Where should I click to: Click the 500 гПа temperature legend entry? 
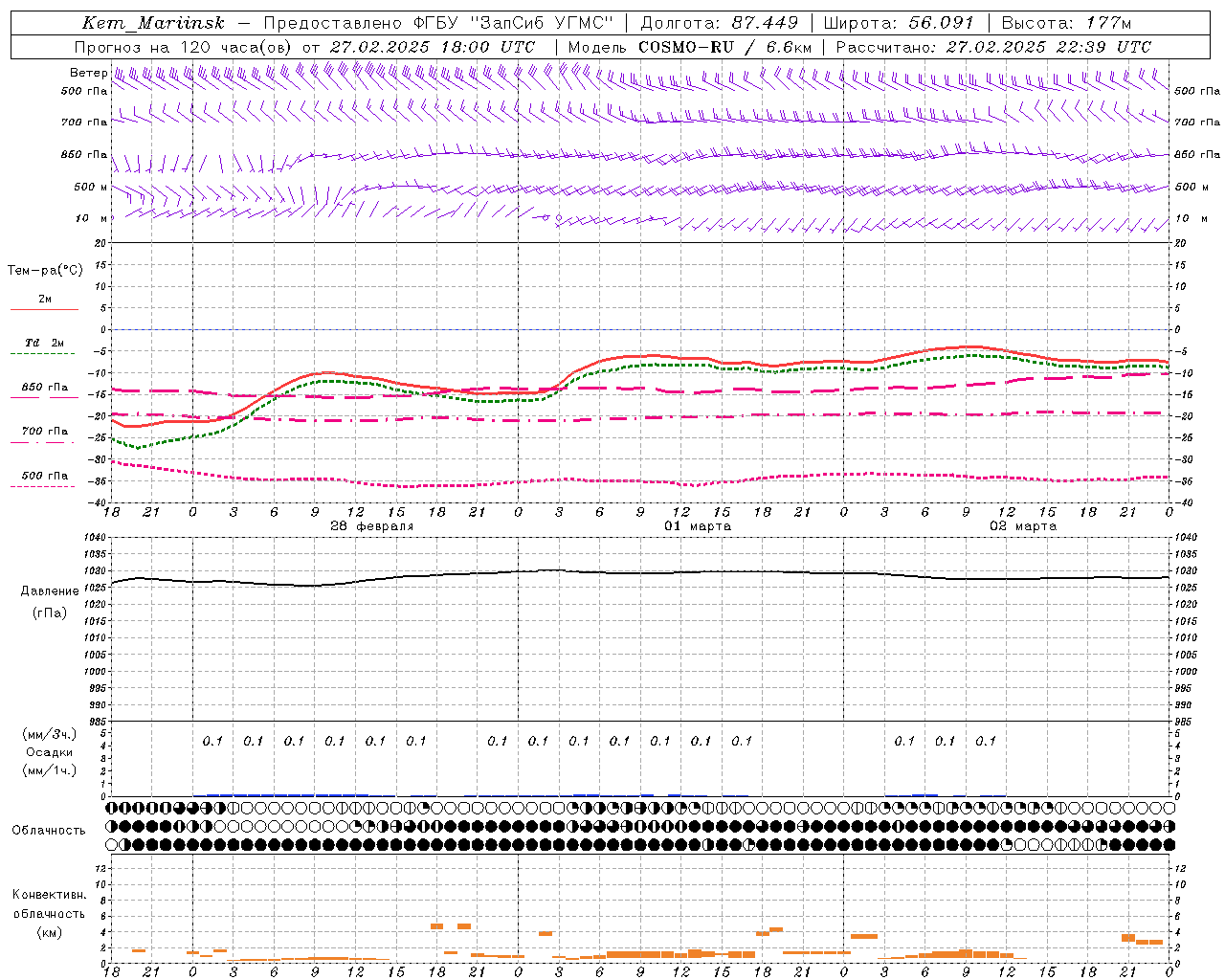(x=45, y=475)
